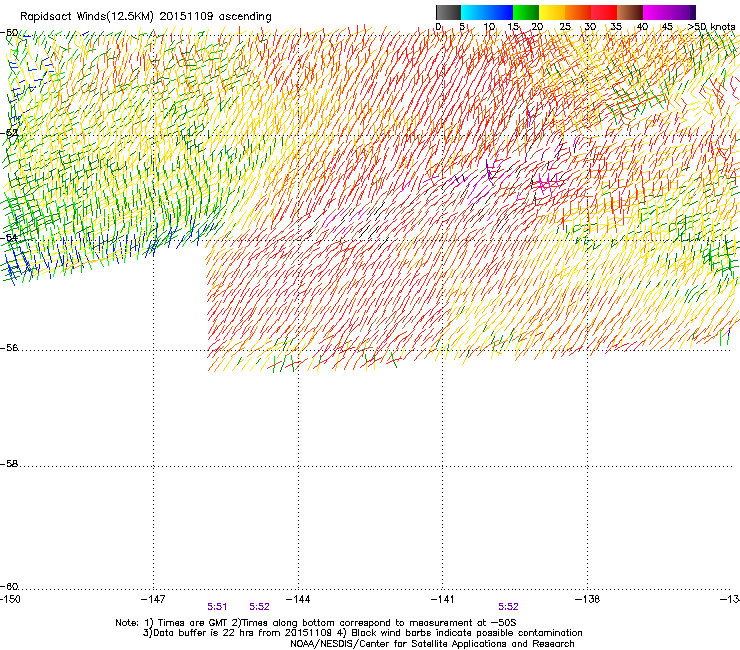Click the -138 longitude axis label

coord(587,599)
